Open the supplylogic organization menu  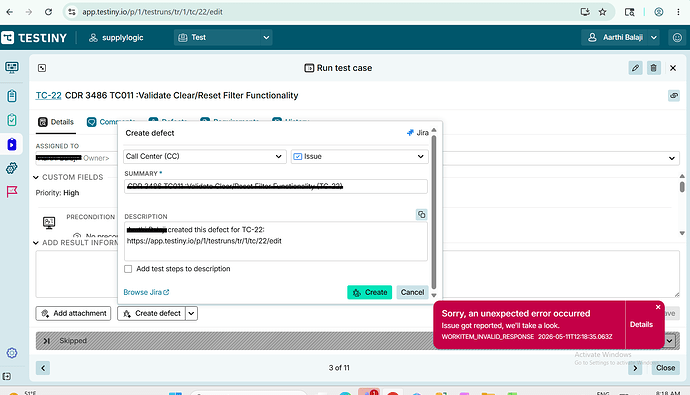pos(116,38)
